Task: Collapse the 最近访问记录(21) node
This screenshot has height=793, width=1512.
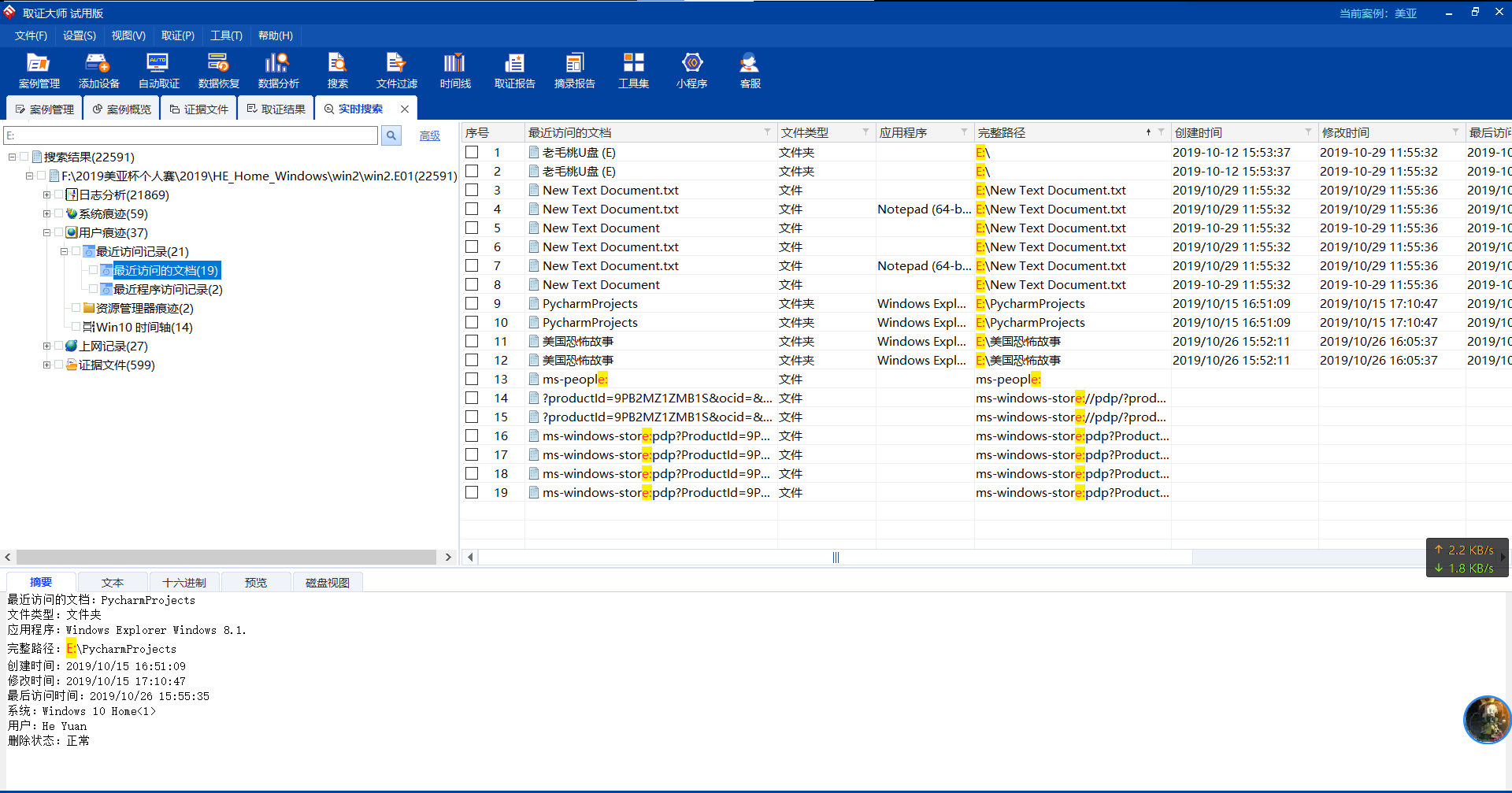Action: click(x=64, y=251)
